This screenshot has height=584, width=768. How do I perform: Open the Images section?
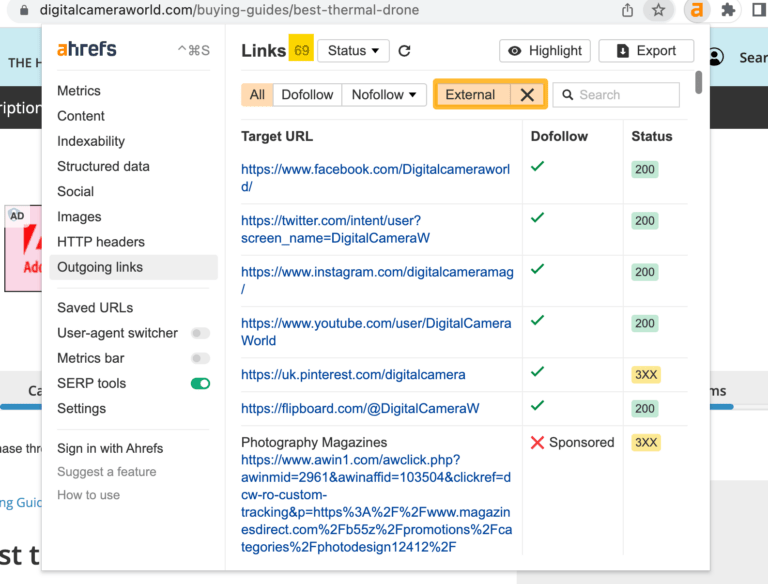click(x=79, y=217)
